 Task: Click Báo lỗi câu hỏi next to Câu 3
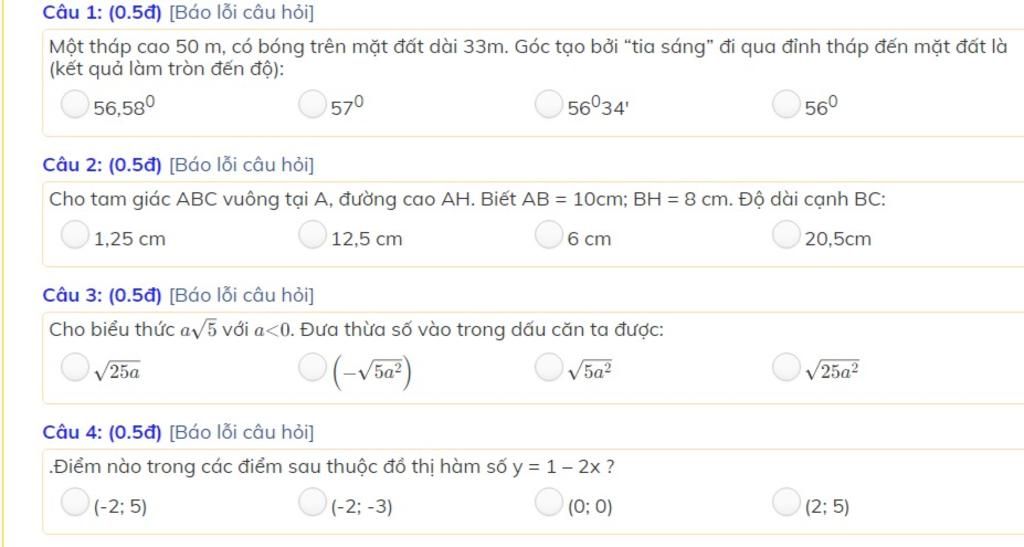tap(242, 295)
